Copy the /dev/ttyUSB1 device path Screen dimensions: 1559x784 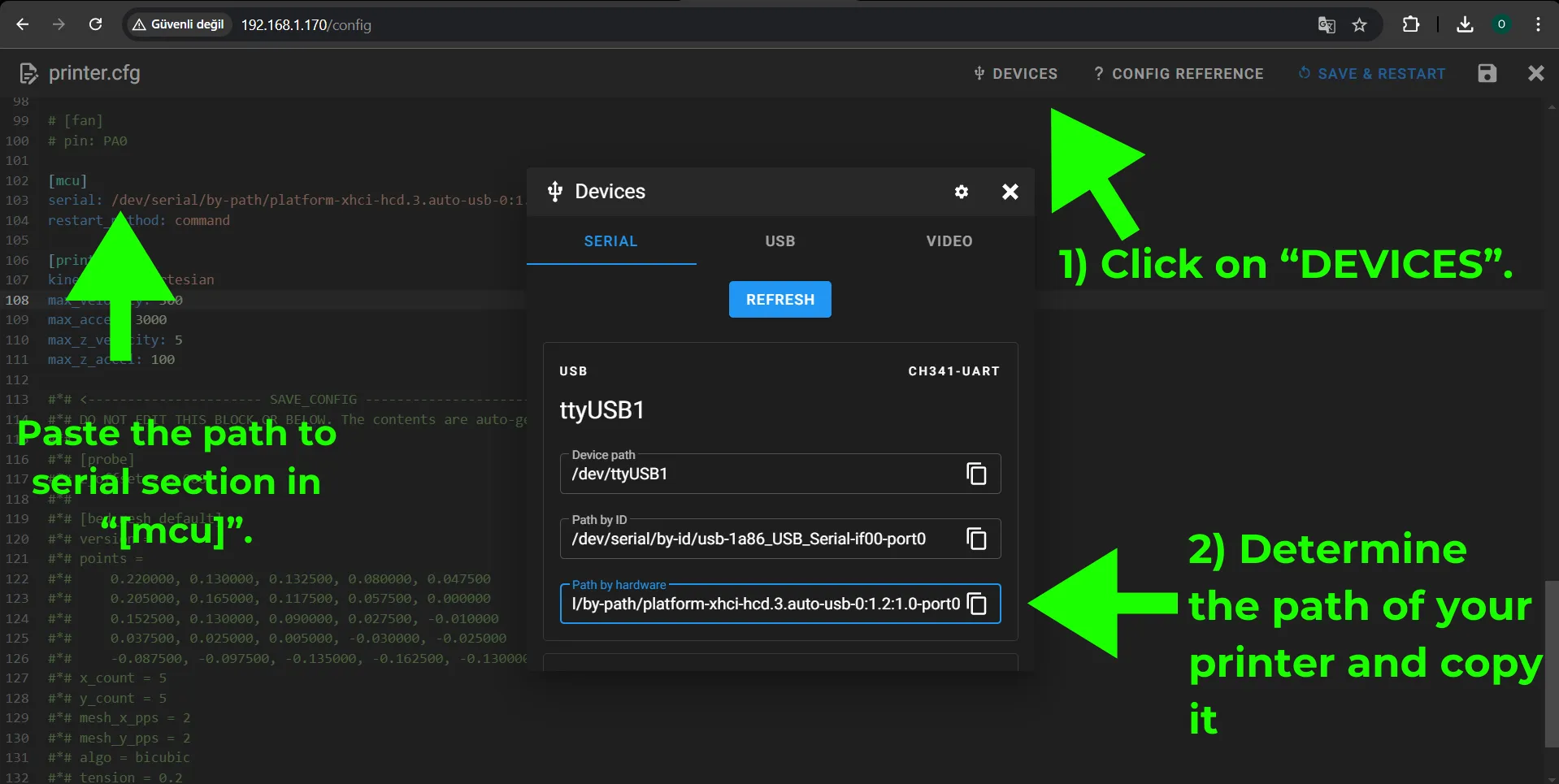click(x=976, y=474)
